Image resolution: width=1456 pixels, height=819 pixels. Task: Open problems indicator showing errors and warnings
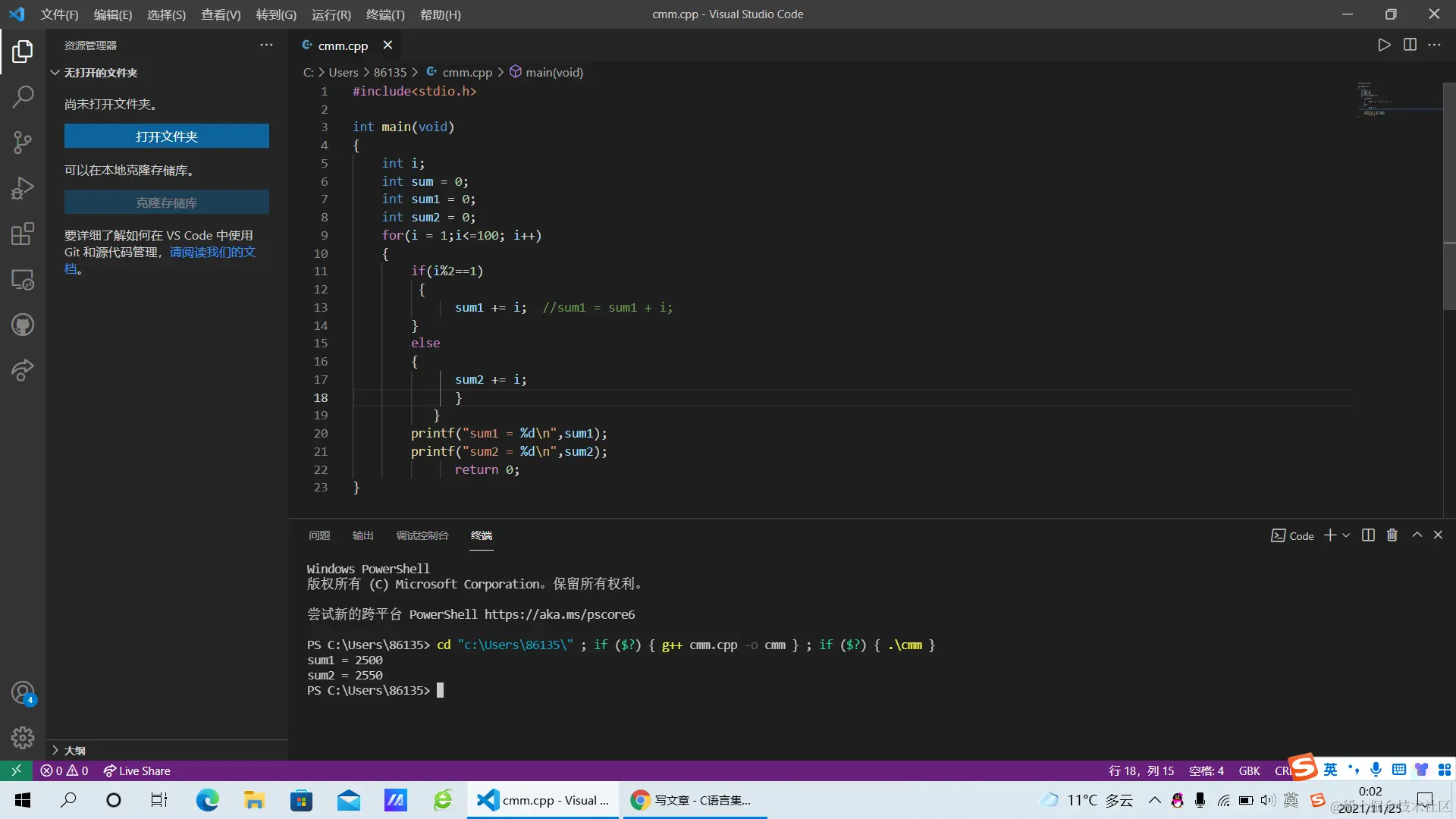[64, 770]
